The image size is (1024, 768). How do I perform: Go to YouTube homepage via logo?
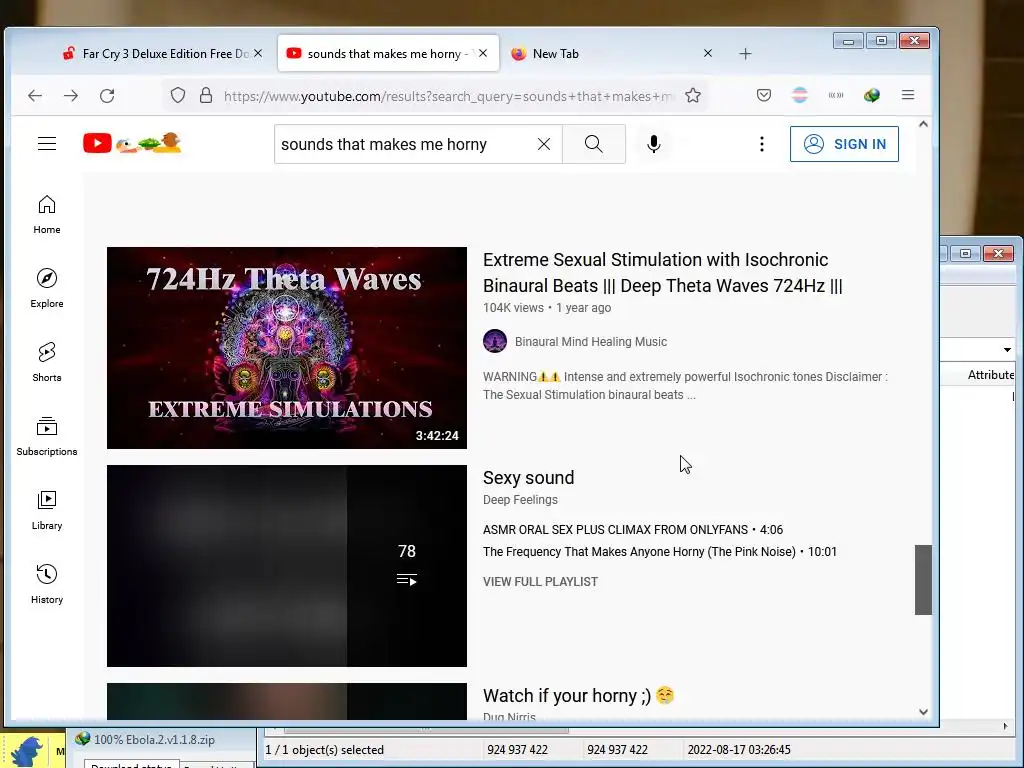[132, 143]
